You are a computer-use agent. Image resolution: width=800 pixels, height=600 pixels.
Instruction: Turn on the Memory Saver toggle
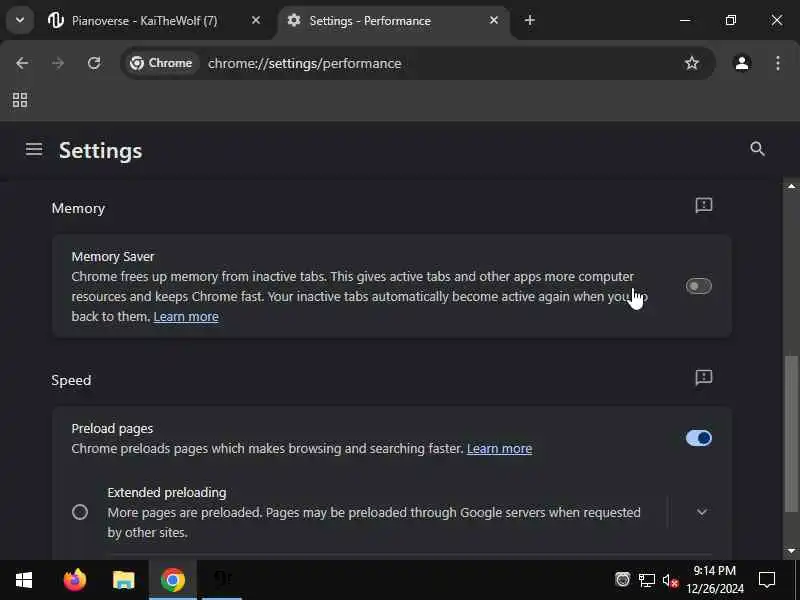tap(698, 286)
